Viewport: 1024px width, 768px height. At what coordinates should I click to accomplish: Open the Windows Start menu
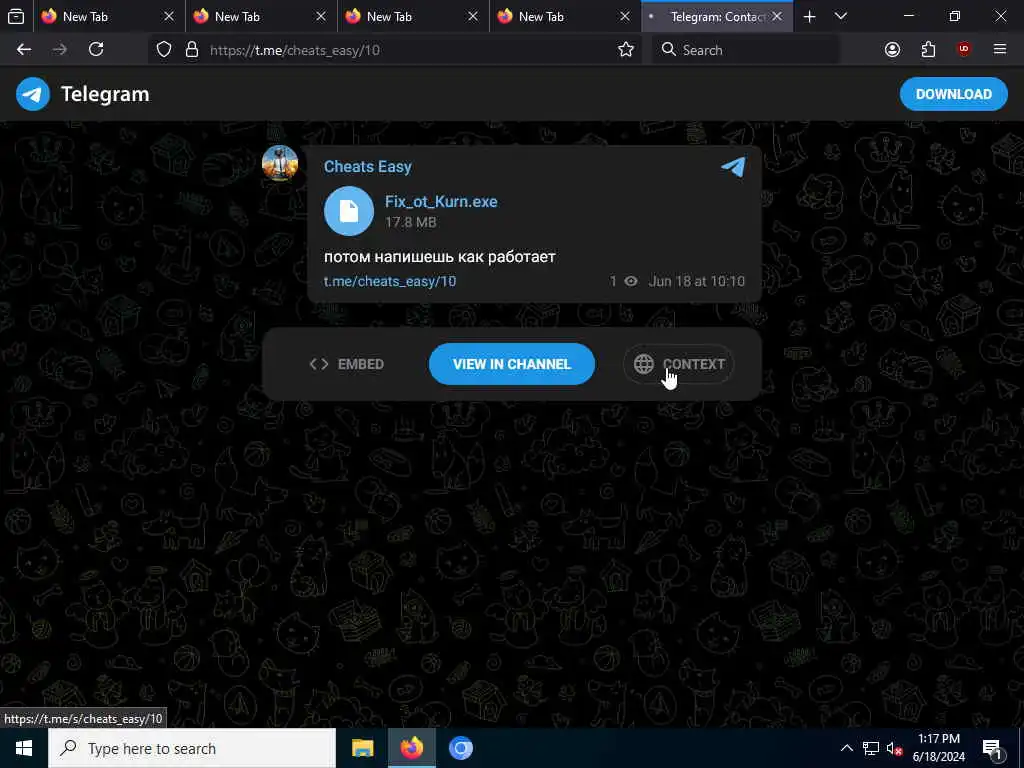24,748
